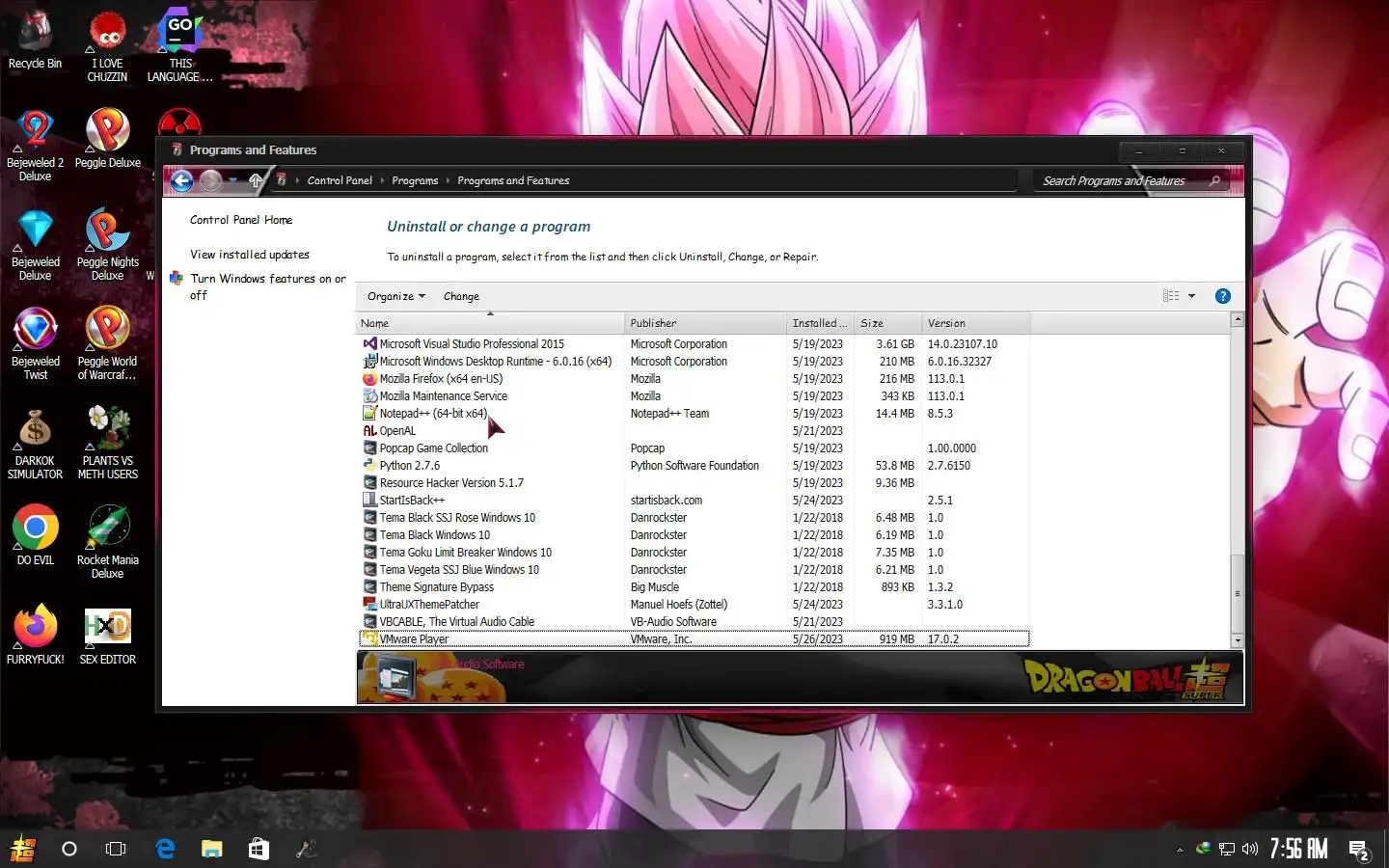Click the Change toolbar button
Viewport: 1389px width, 868px height.
click(461, 296)
